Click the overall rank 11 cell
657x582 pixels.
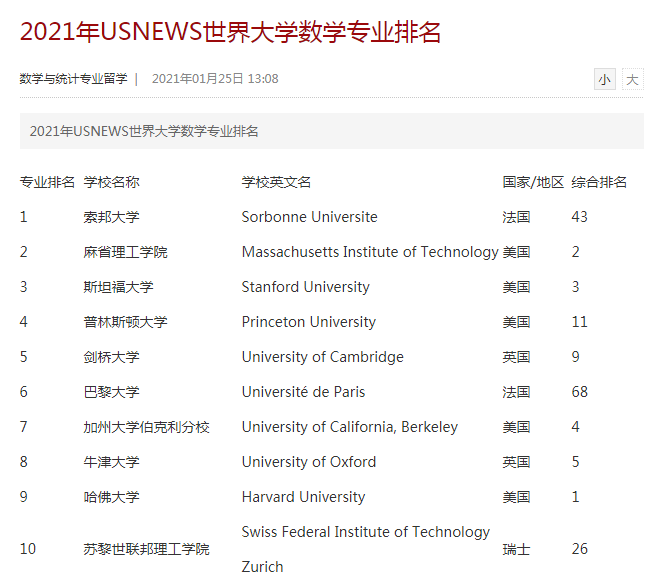[x=579, y=322]
